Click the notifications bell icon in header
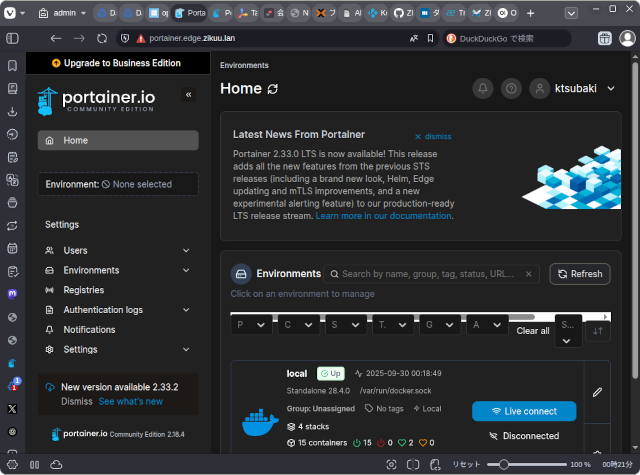Screen dimensions: 640x475 pyautogui.click(x=483, y=89)
